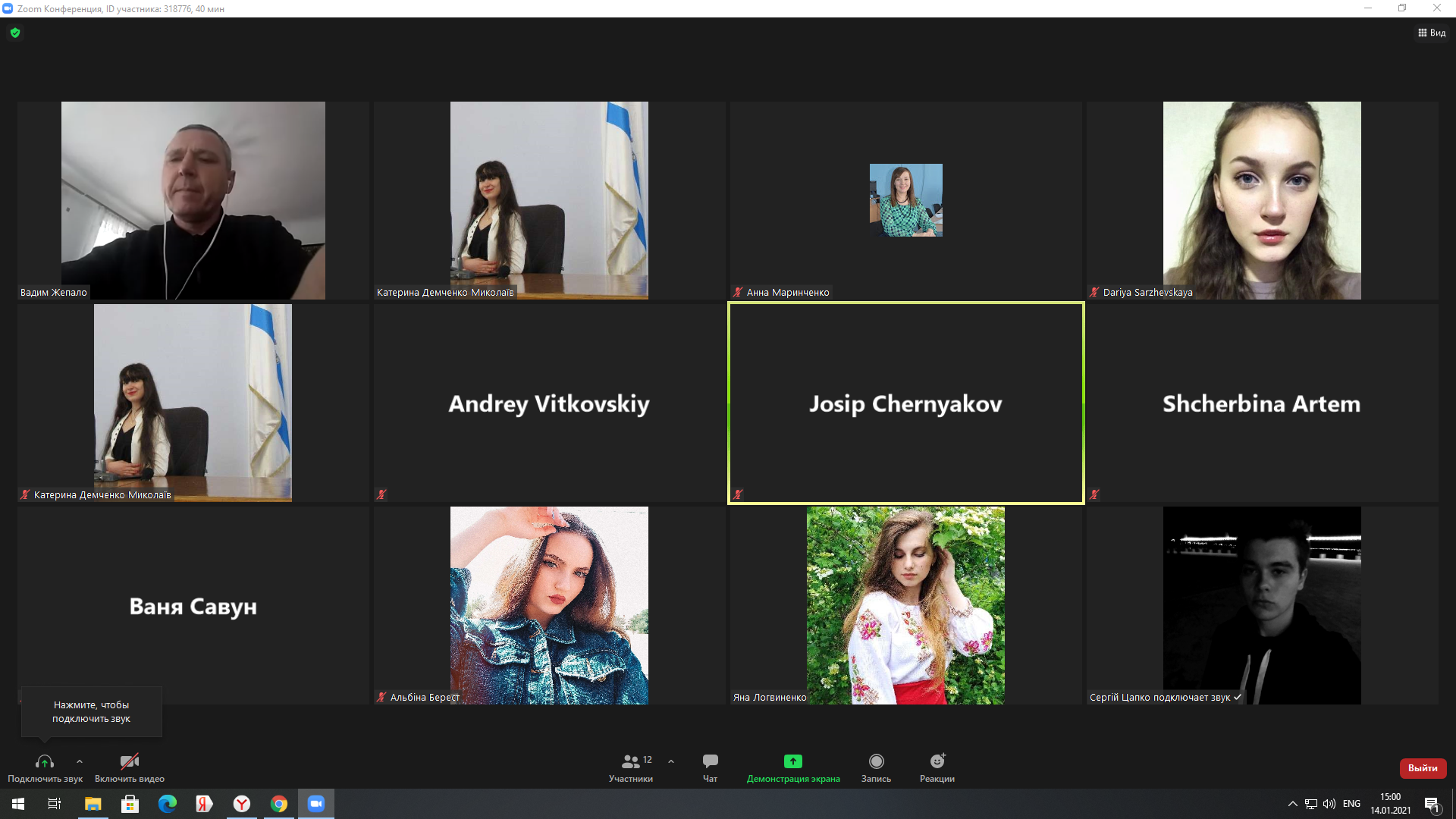Image resolution: width=1456 pixels, height=819 pixels.
Task: Click Анна Маринченко's profile picture
Action: click(905, 200)
